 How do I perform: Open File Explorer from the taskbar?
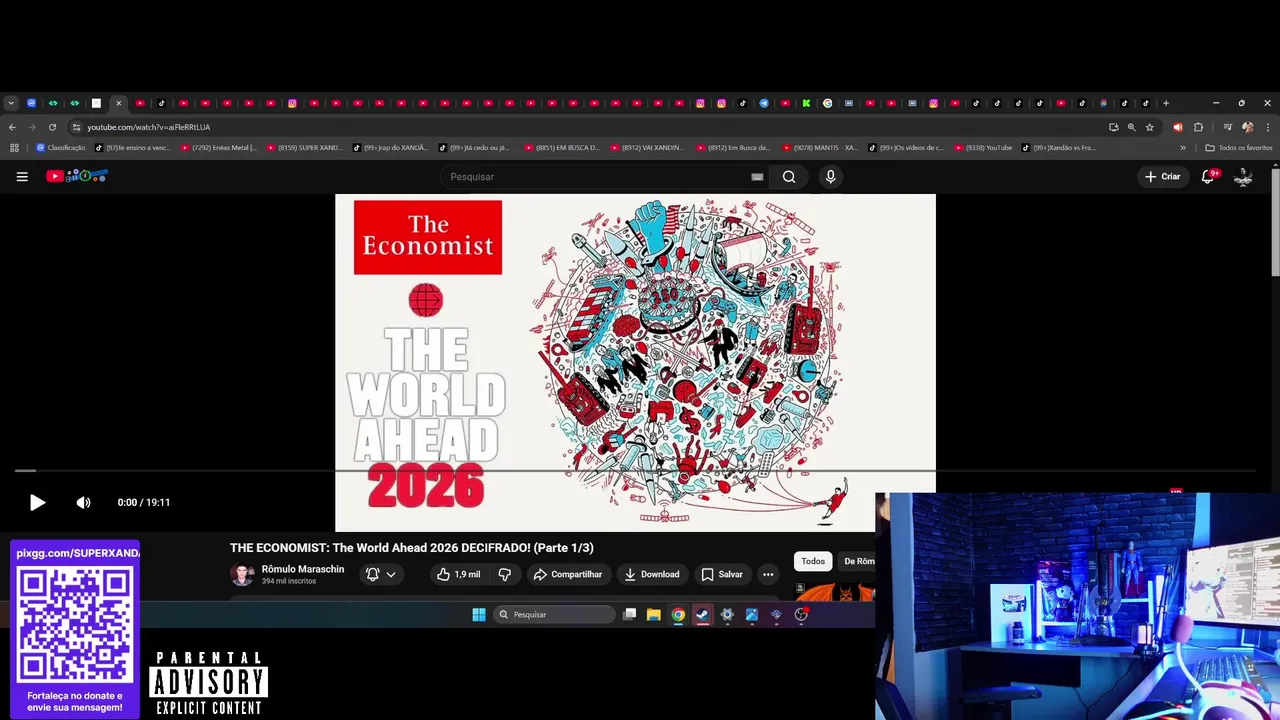(653, 615)
